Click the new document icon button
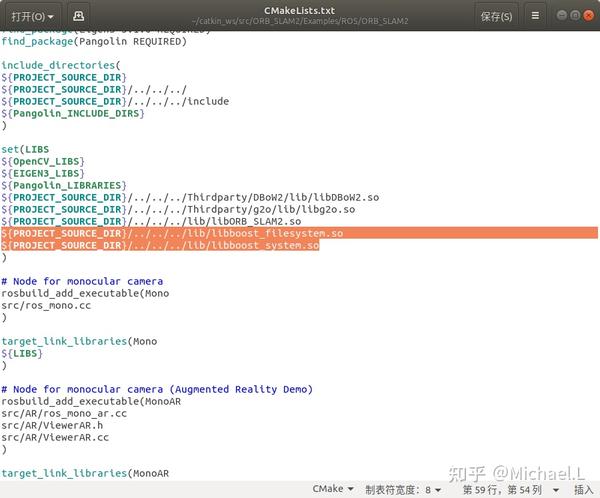Image resolution: width=600 pixels, height=498 pixels. coord(78,16)
